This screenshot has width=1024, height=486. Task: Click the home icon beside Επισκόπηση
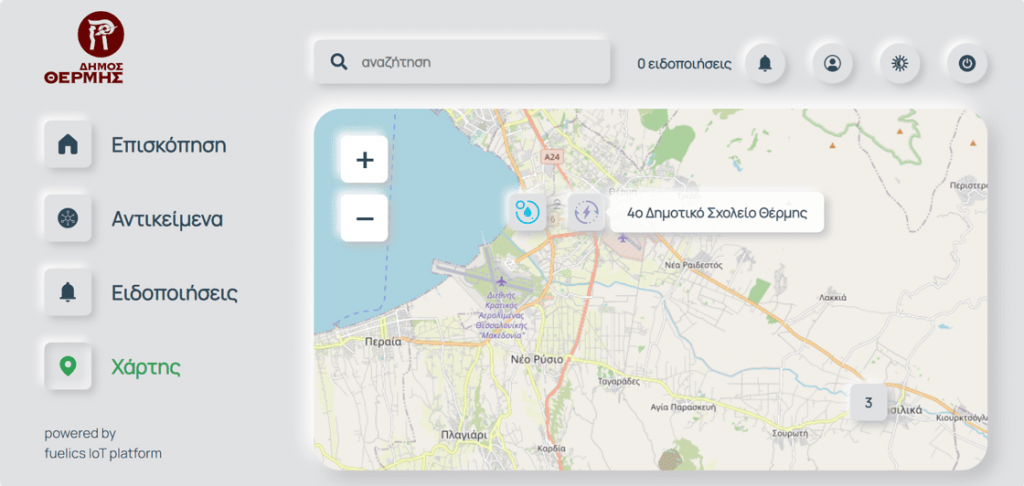[68, 145]
